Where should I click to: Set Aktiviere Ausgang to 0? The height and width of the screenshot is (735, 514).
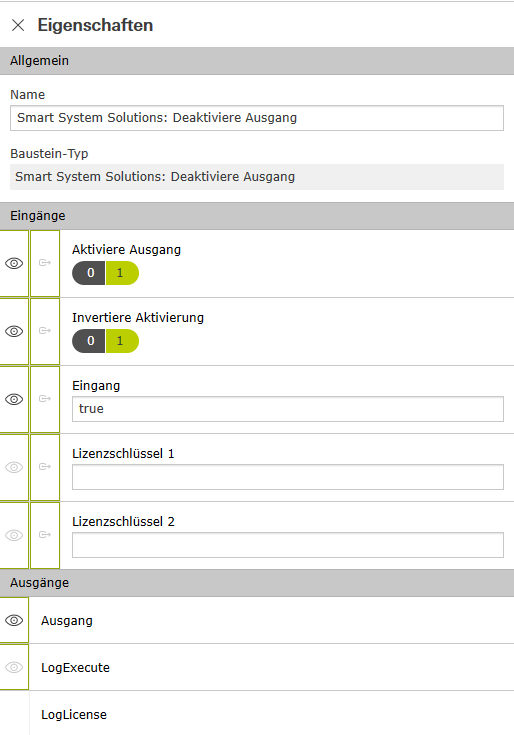[x=89, y=273]
